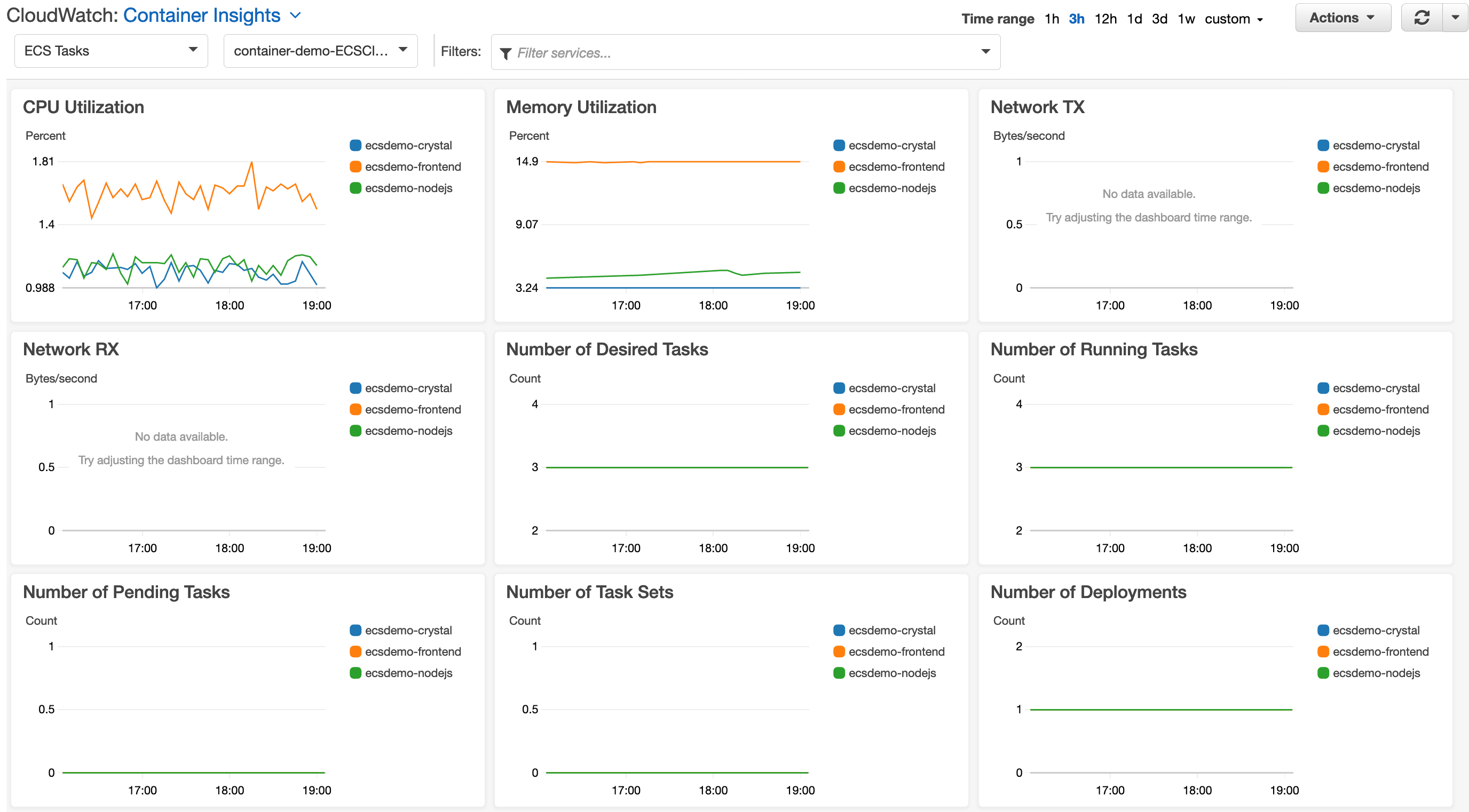Click the funnel filter icon
This screenshot has height=812, width=1469.
506,53
